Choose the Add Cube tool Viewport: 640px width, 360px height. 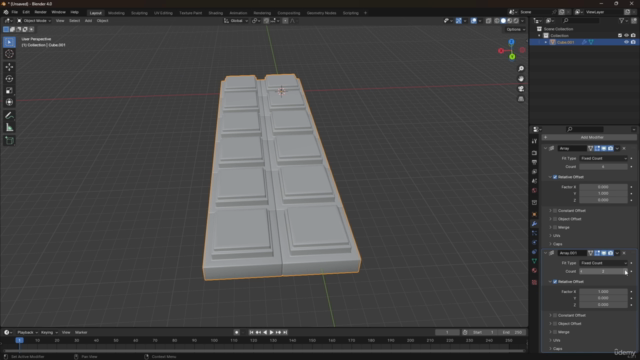(x=9, y=141)
